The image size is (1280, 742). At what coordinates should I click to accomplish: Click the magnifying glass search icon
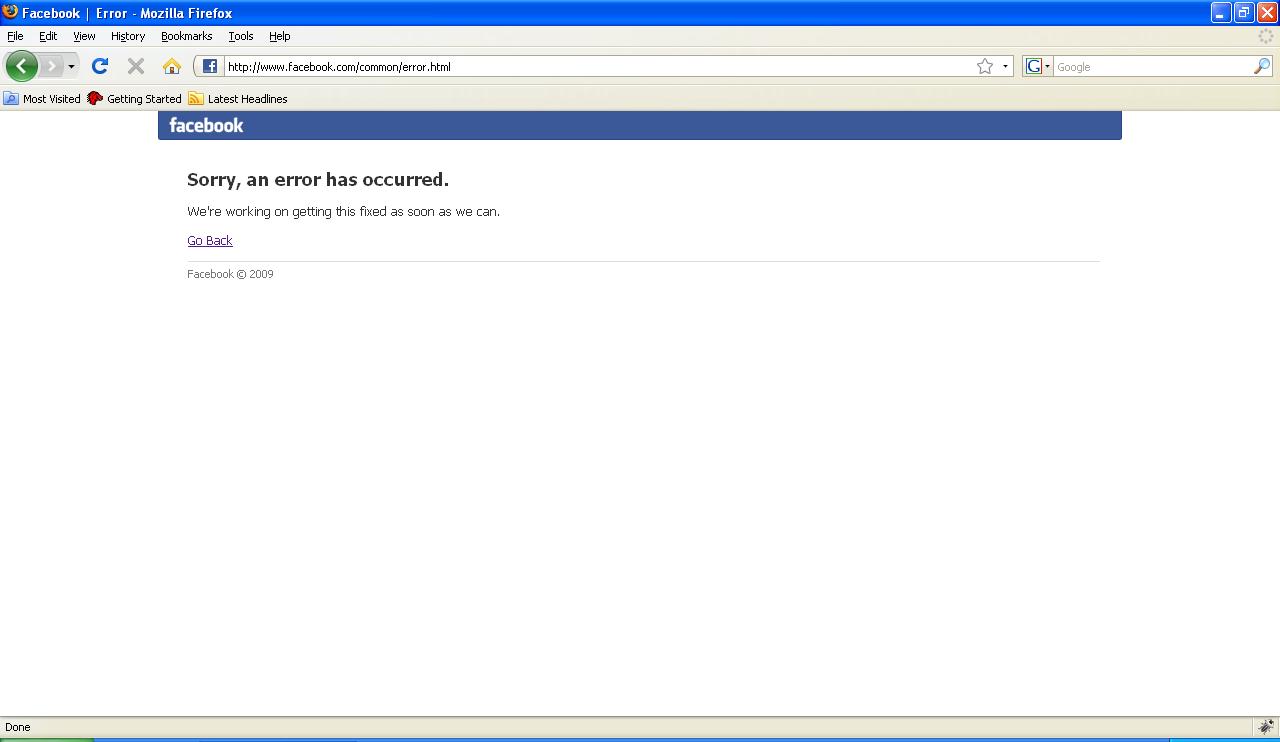[1262, 66]
